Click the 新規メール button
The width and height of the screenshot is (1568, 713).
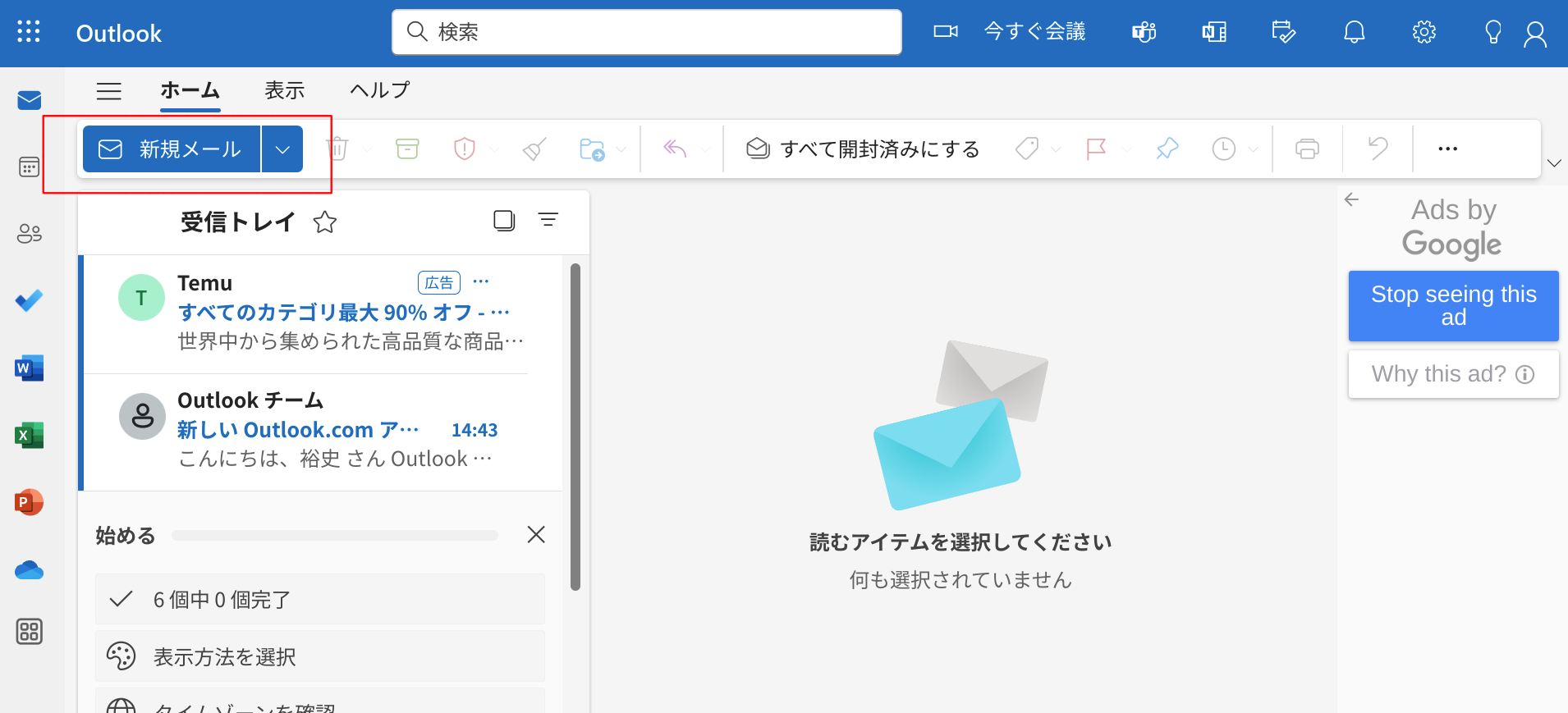click(x=172, y=149)
